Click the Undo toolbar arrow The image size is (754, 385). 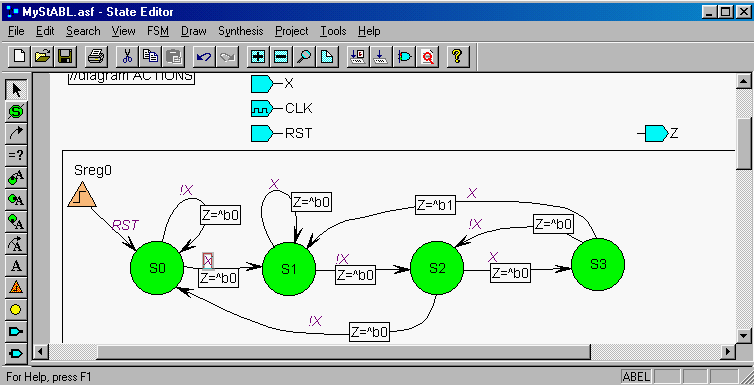pos(204,57)
